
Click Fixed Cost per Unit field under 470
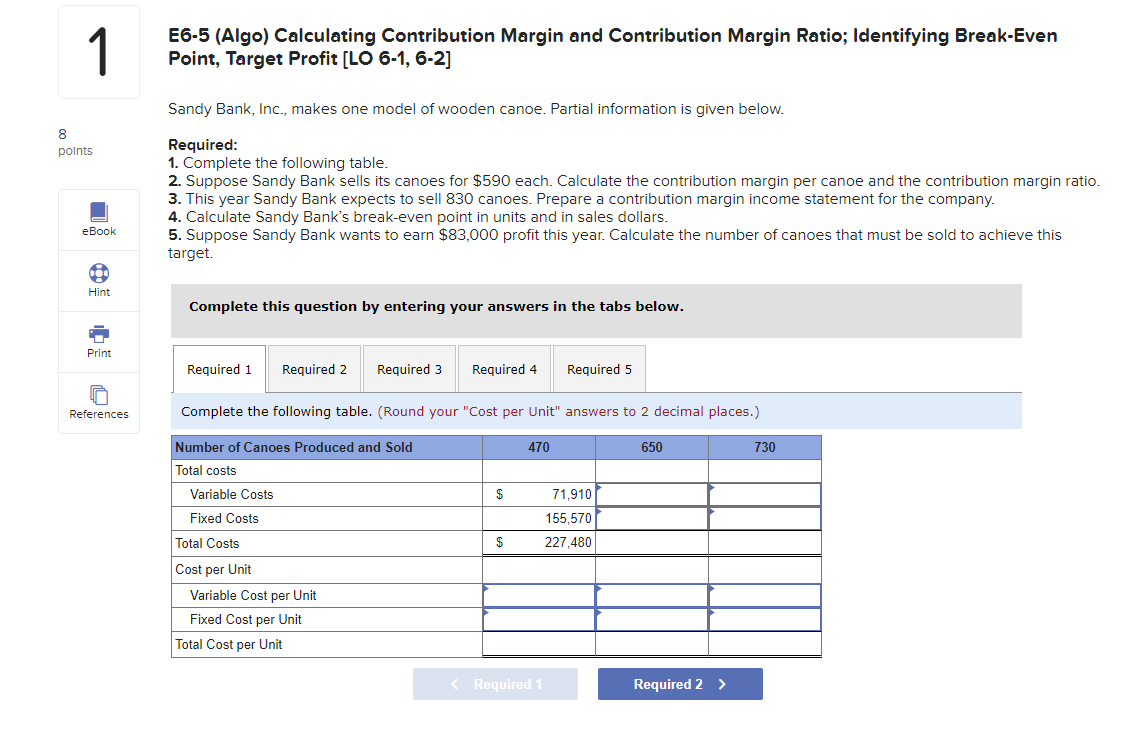538,619
